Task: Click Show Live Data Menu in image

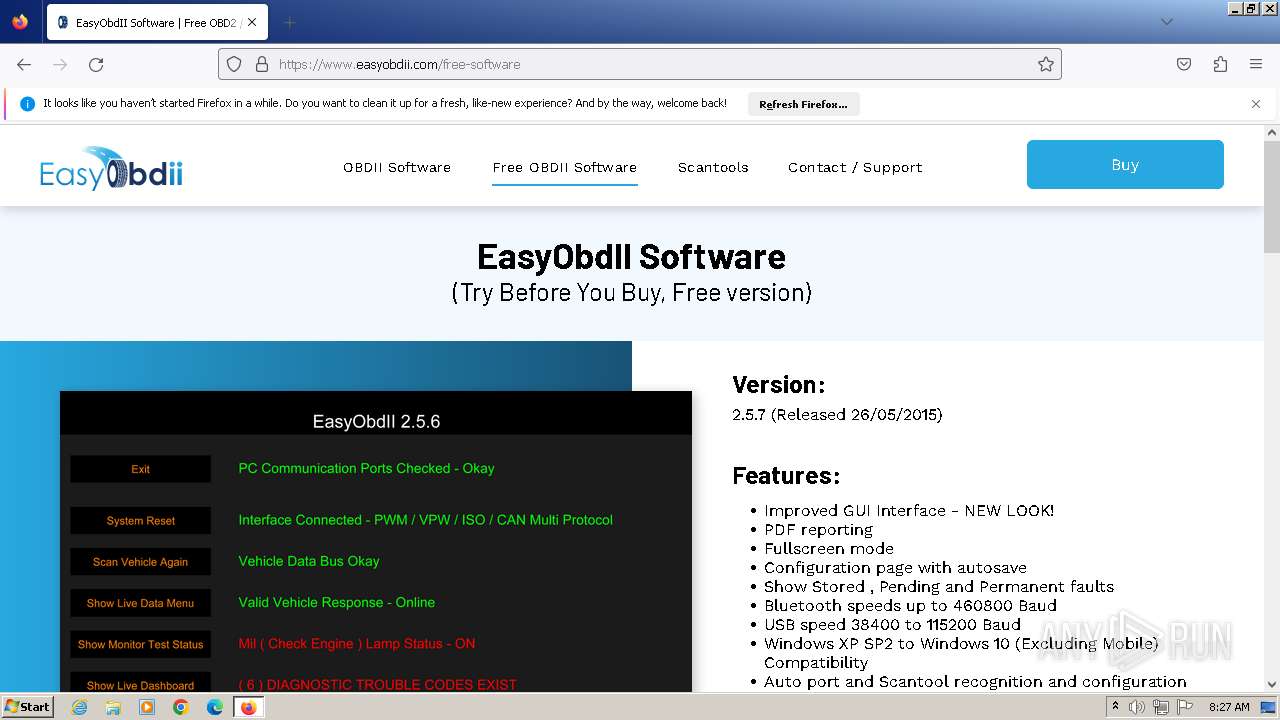Action: pyautogui.click(x=140, y=603)
